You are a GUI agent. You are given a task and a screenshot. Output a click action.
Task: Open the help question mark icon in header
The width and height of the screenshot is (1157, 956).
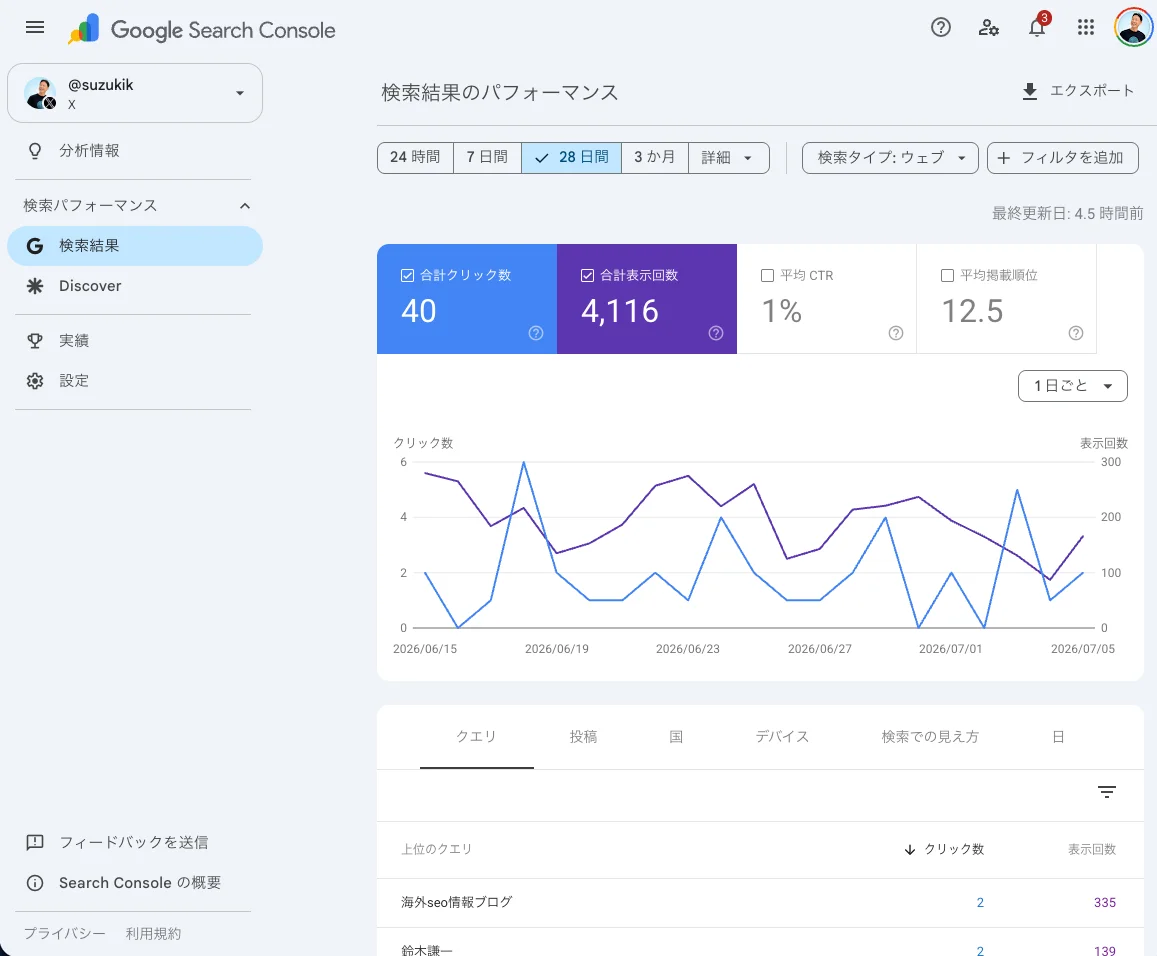tap(940, 28)
